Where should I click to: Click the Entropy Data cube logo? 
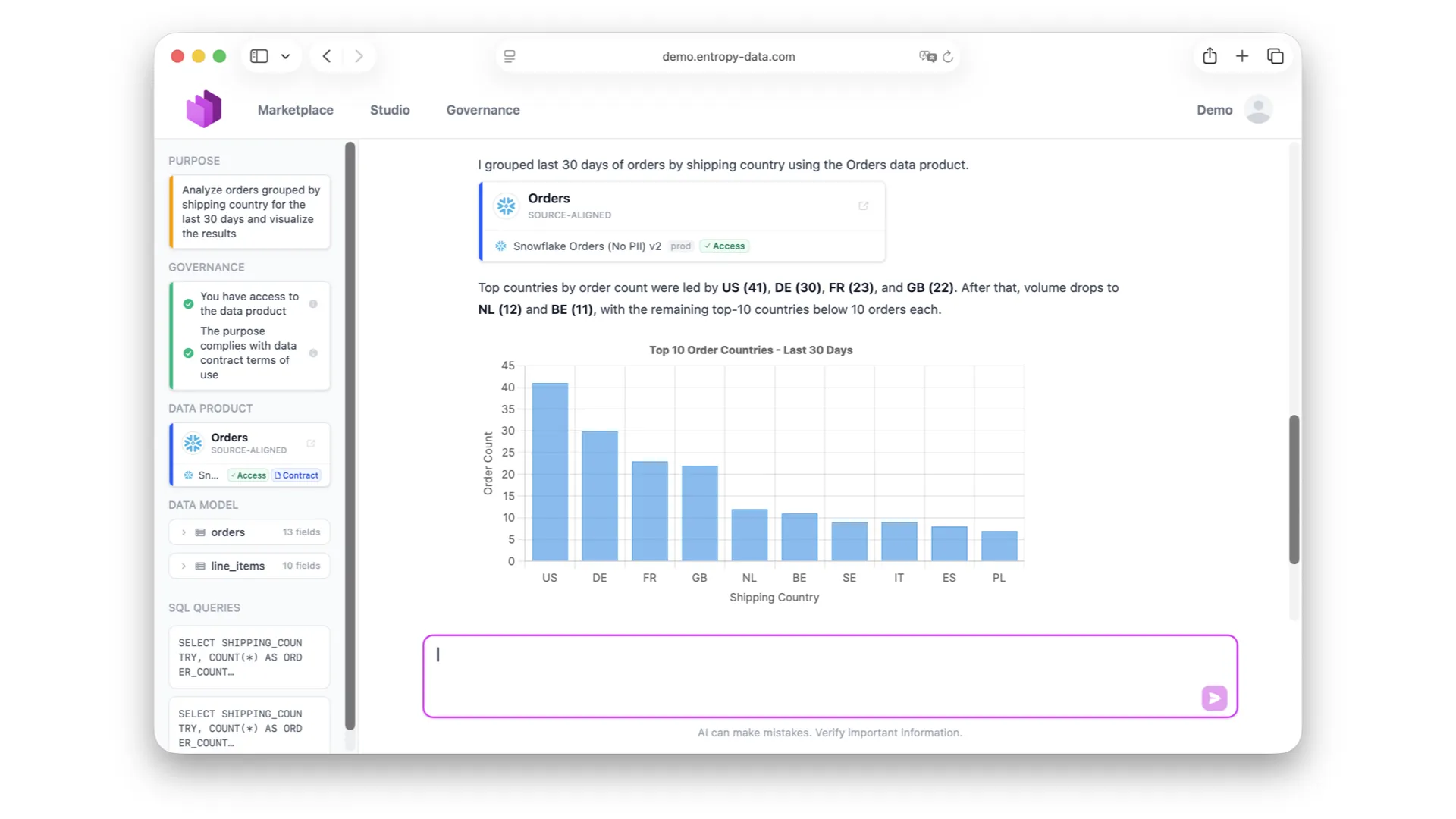tap(204, 109)
